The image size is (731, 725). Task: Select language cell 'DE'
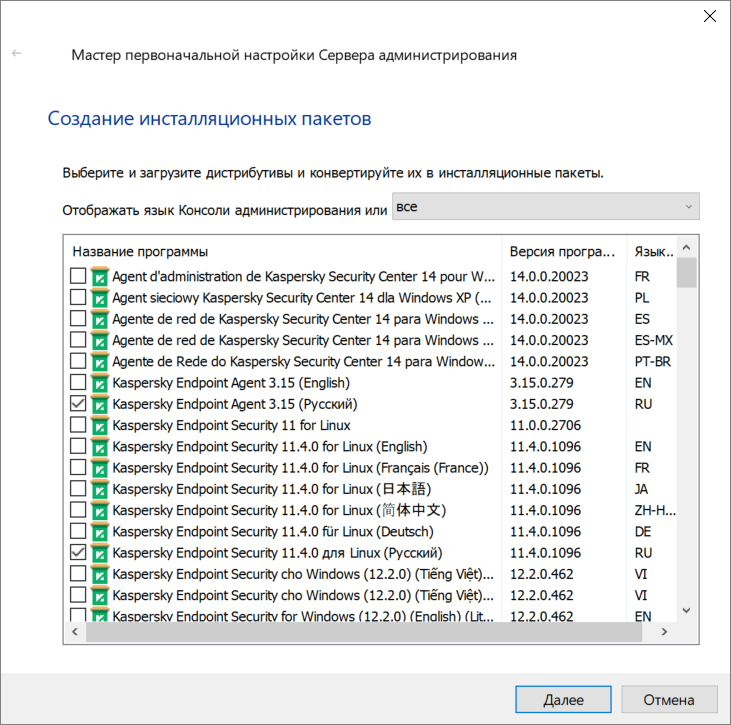643,532
